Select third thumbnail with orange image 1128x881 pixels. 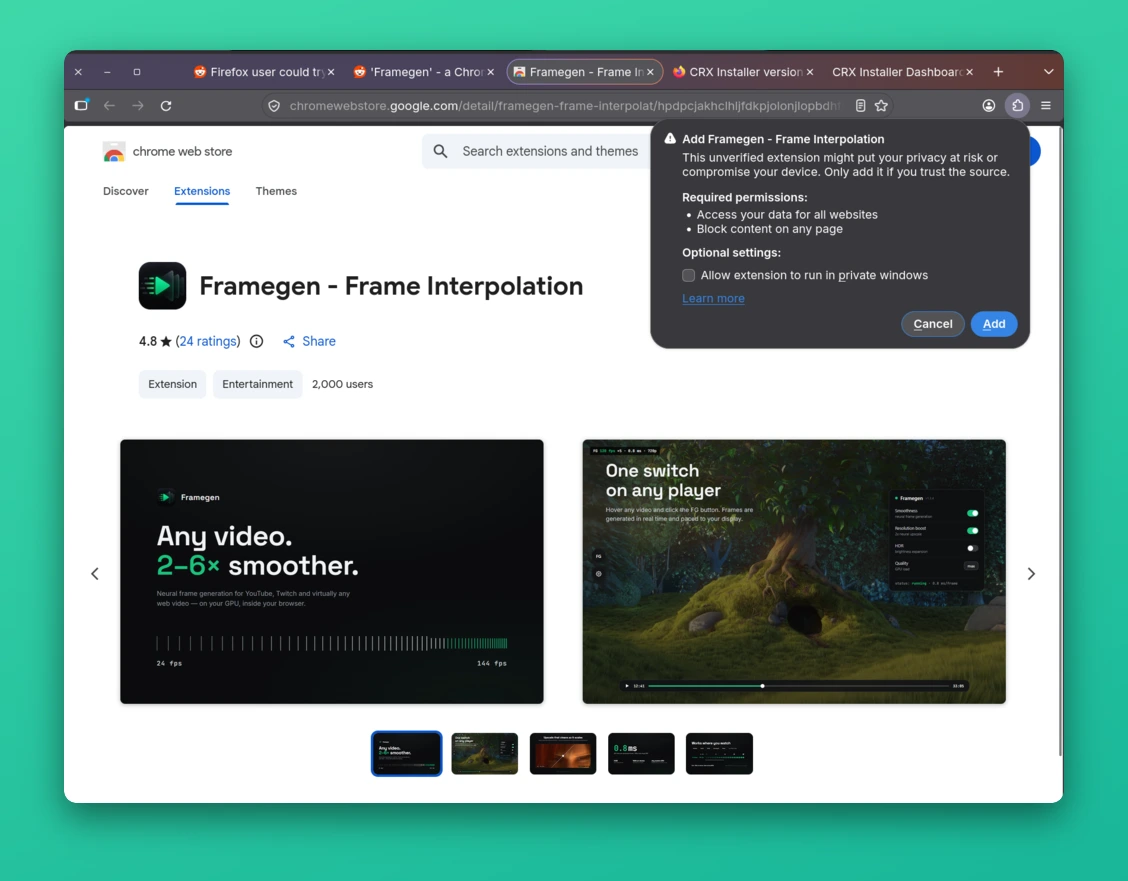click(x=563, y=754)
